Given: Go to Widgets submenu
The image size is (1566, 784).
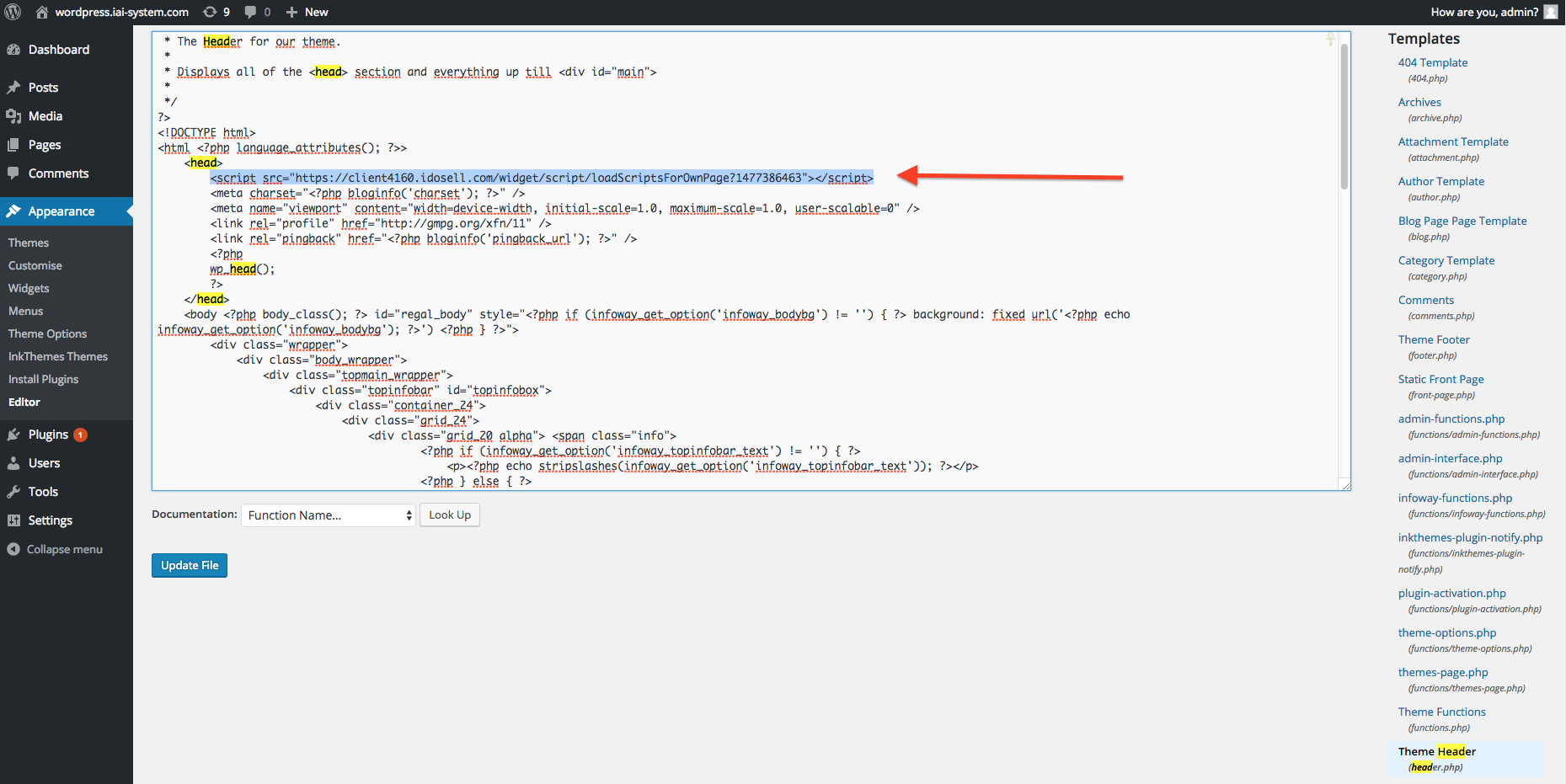Looking at the screenshot, I should click(29, 288).
